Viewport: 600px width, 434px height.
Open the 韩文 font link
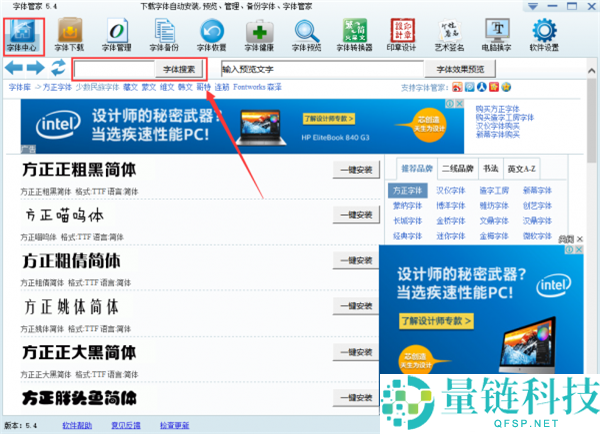[x=185, y=87]
